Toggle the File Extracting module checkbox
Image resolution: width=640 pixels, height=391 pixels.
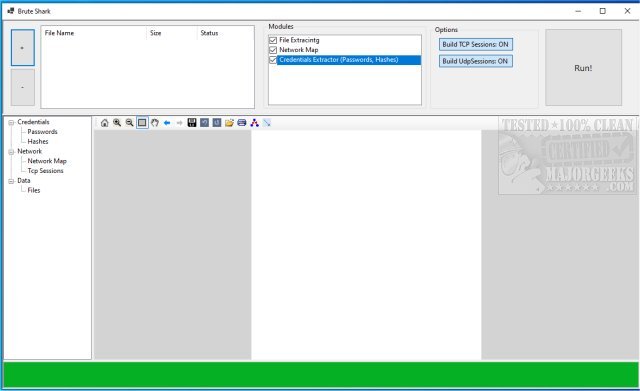point(273,40)
